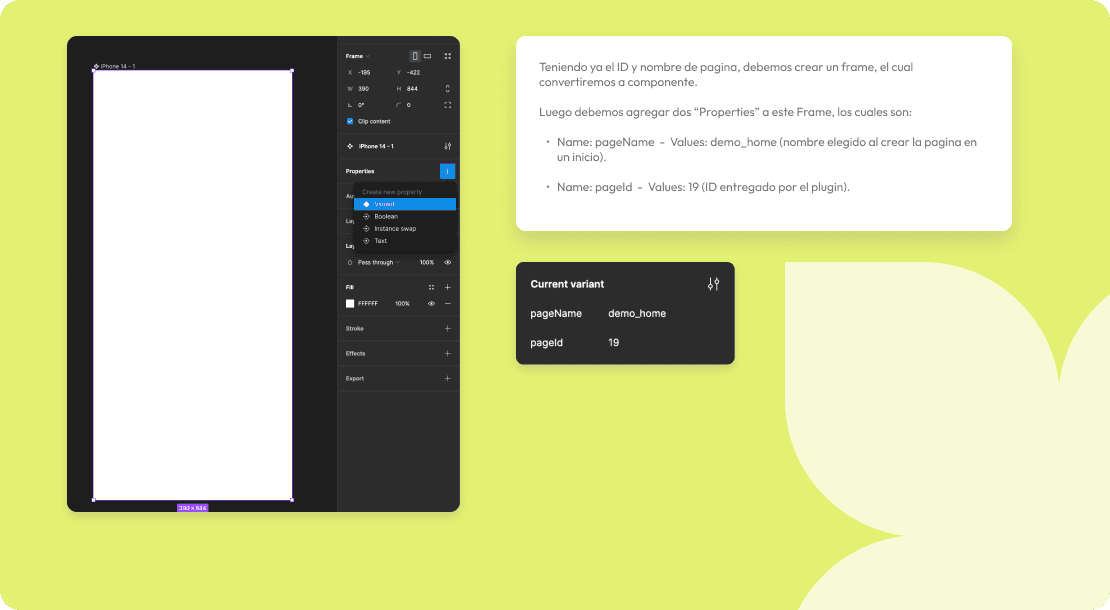Expand the variant properties icon on iPhone 14 - 1
Viewport: 1110px width, 610px height.
click(448, 145)
